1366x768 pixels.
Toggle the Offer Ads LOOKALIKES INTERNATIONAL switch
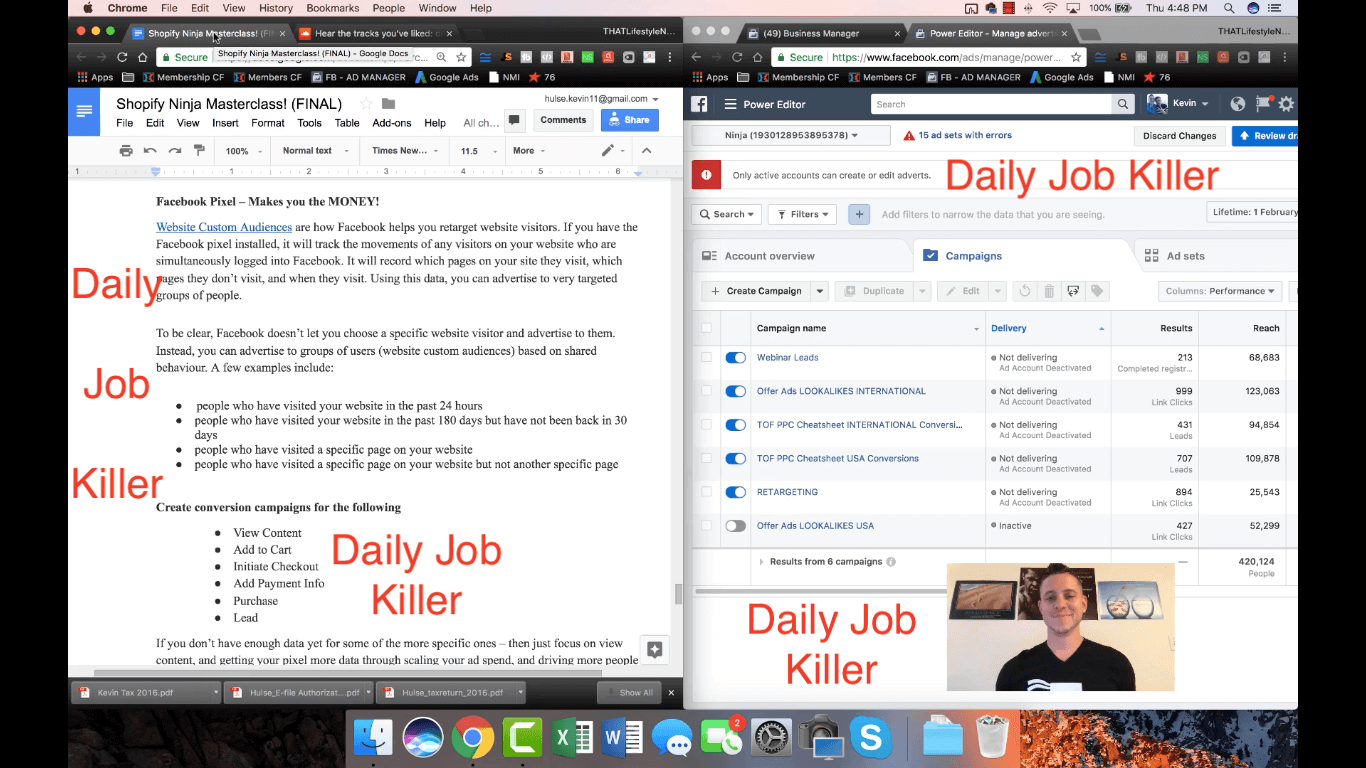735,391
